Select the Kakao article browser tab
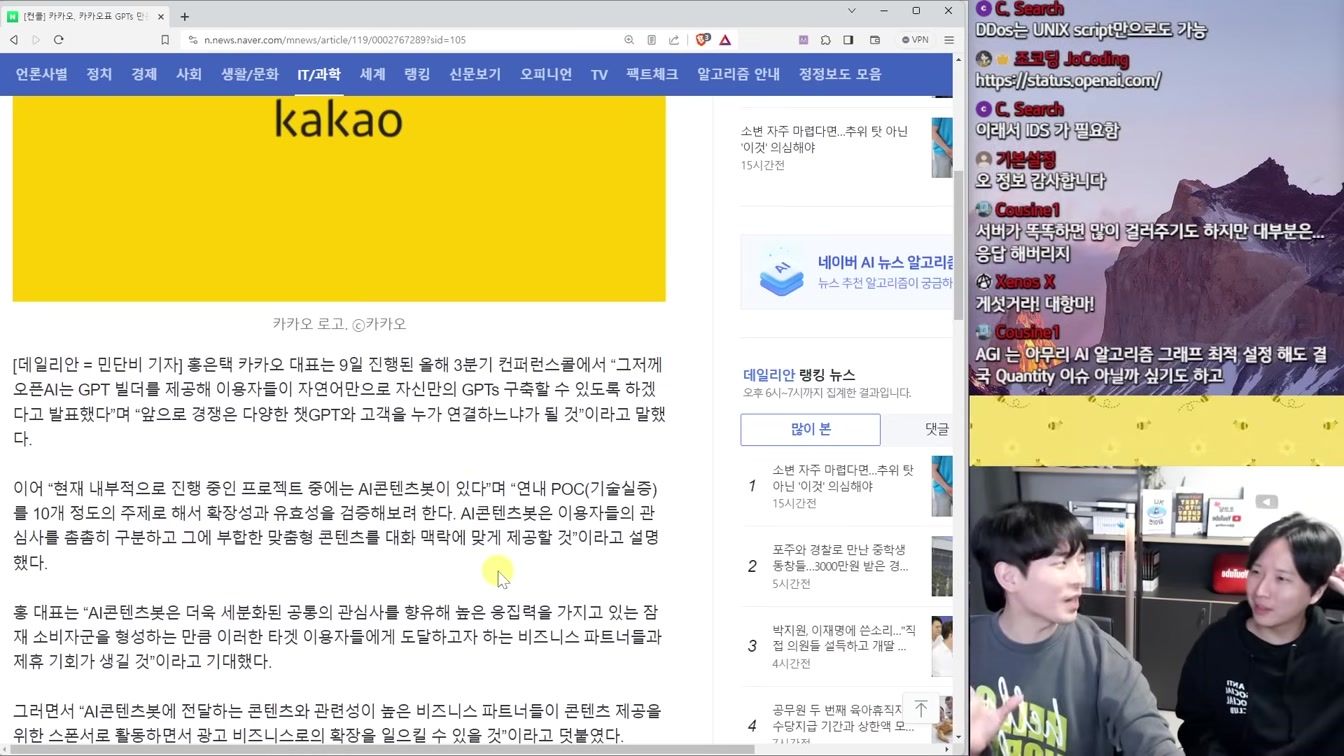 pos(86,17)
